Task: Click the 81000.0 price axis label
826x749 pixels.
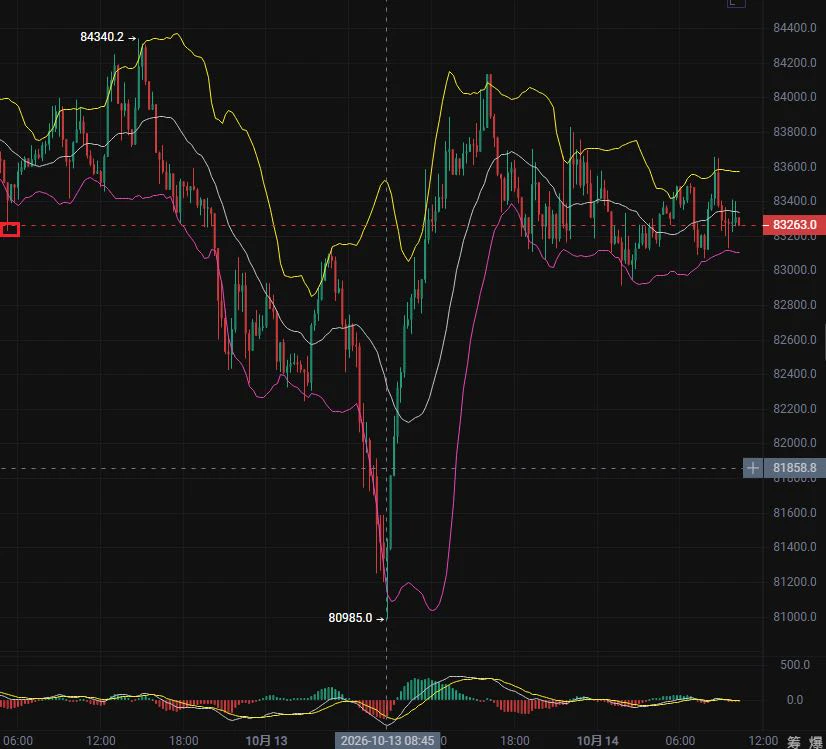Action: 794,616
